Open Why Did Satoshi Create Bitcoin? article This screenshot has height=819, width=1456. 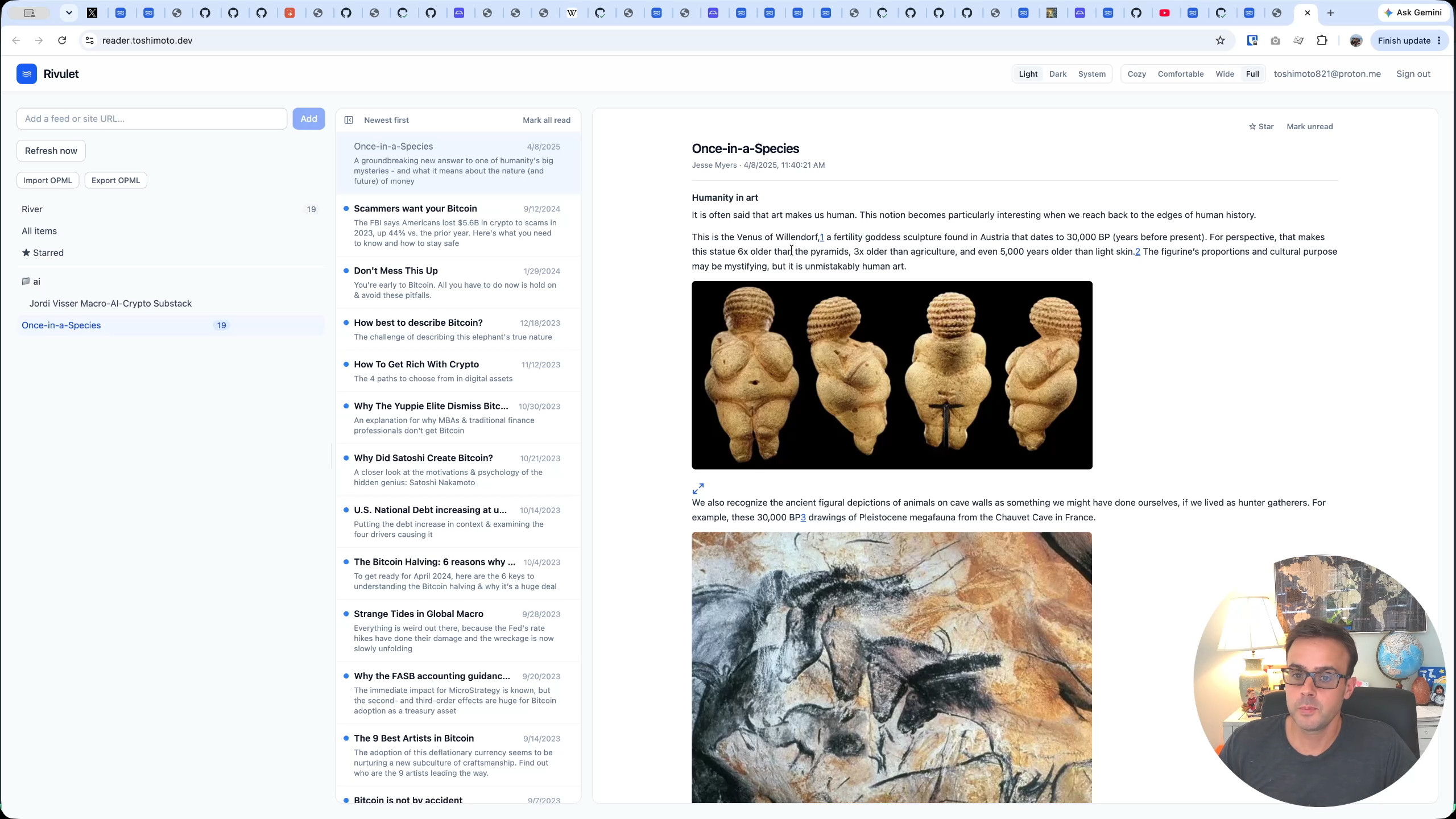(458, 470)
